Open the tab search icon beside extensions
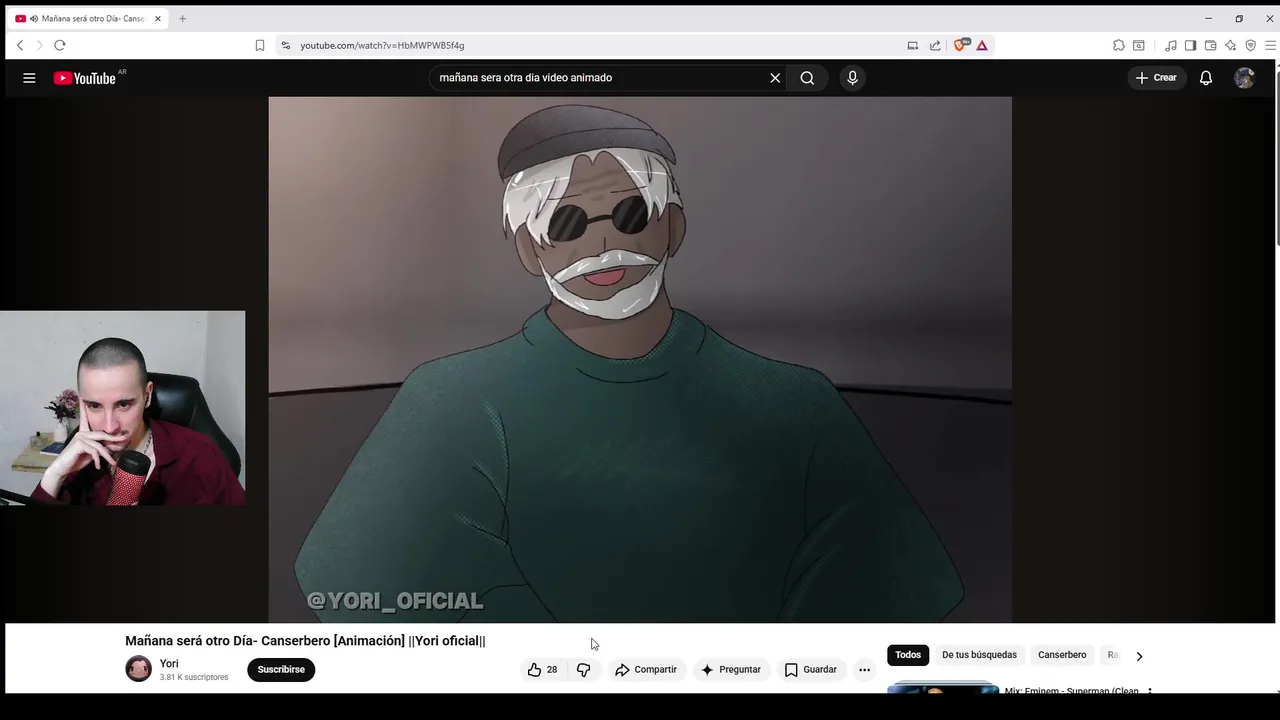This screenshot has height=720, width=1280. (x=1139, y=45)
